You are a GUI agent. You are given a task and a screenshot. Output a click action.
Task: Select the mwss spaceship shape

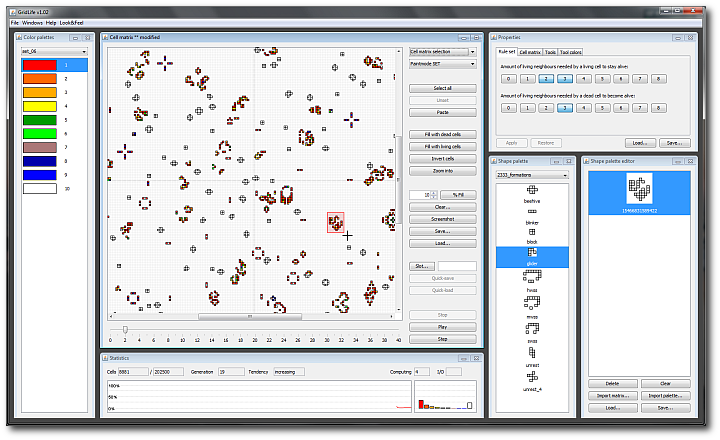tap(532, 303)
